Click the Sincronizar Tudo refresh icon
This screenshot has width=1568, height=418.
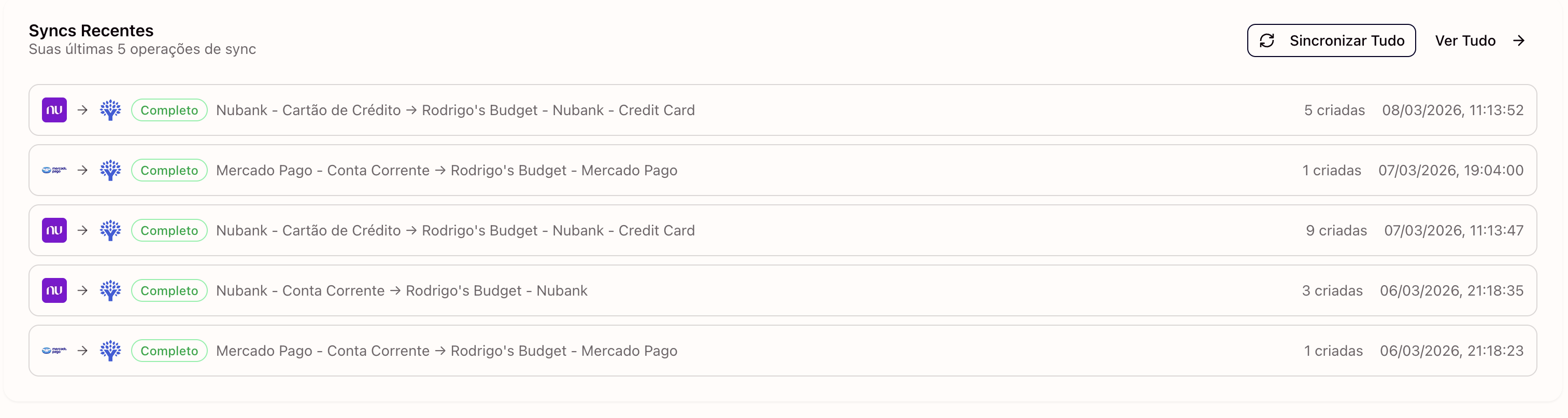(x=1267, y=41)
